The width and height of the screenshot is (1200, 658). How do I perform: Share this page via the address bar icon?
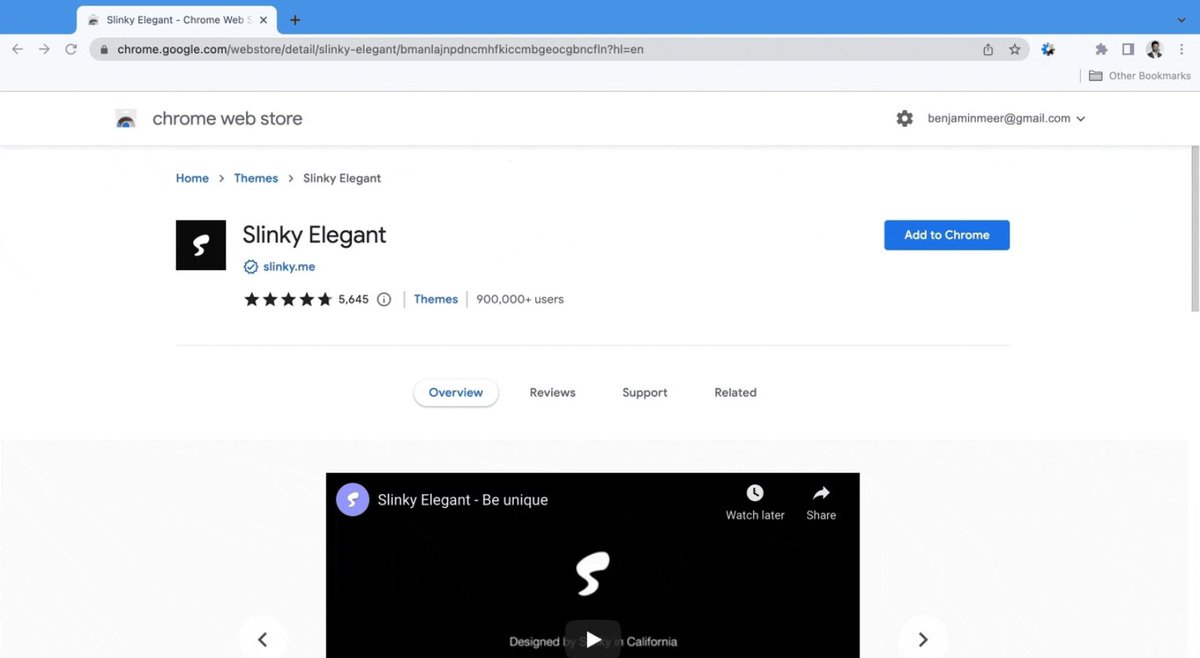pos(988,49)
